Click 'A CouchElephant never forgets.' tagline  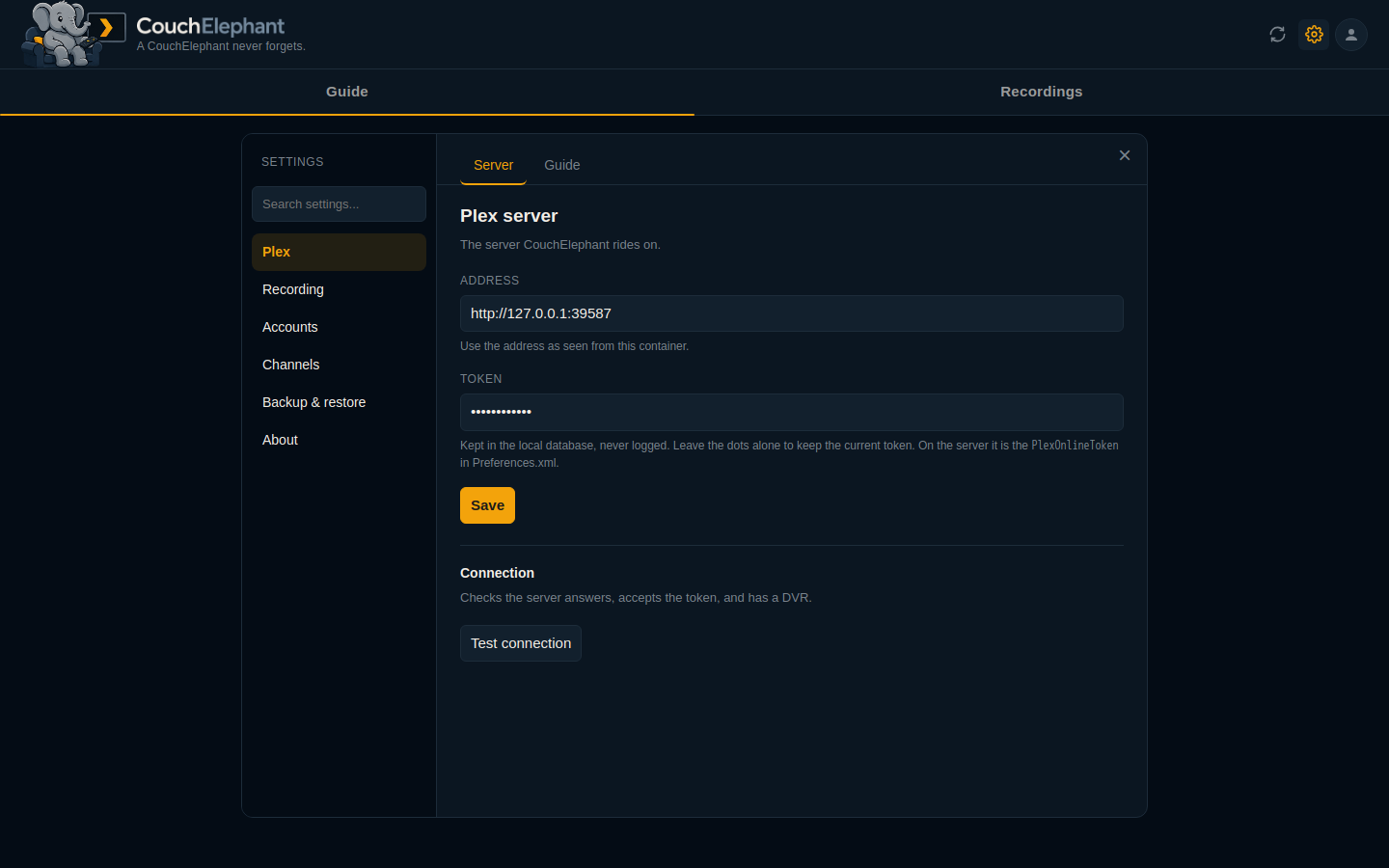[x=221, y=46]
